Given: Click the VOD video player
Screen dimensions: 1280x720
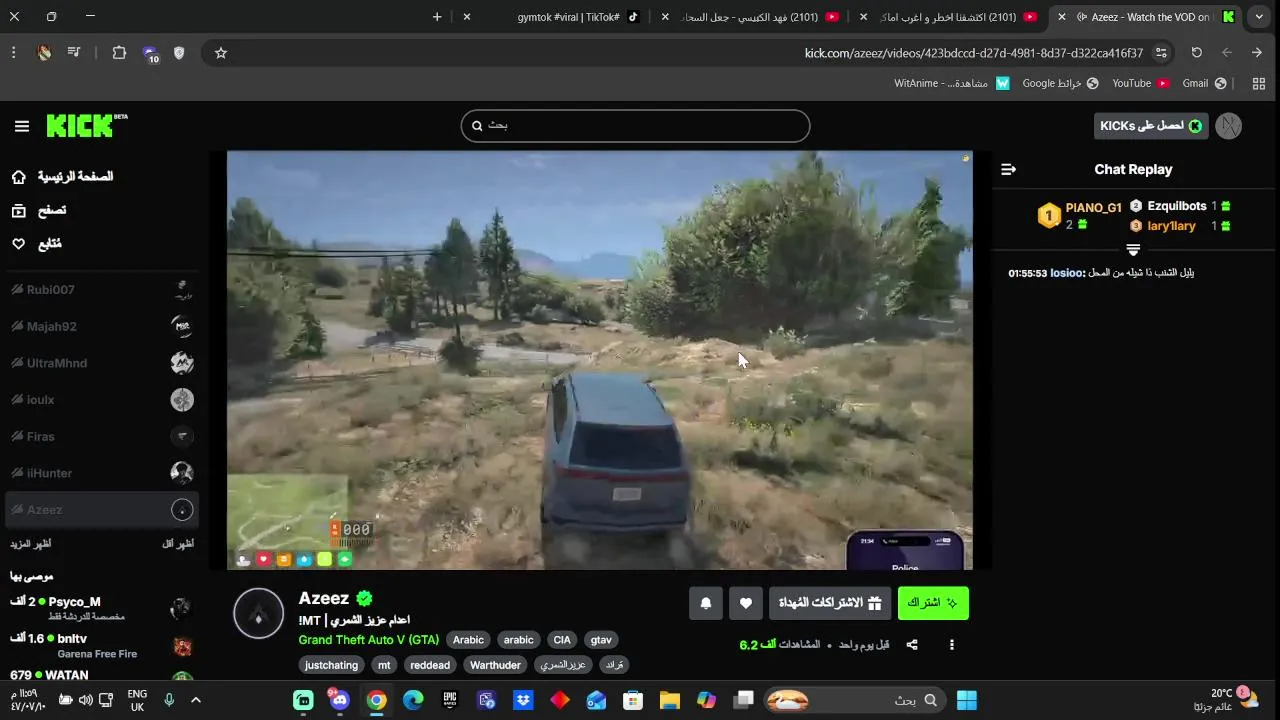Looking at the screenshot, I should (x=599, y=360).
